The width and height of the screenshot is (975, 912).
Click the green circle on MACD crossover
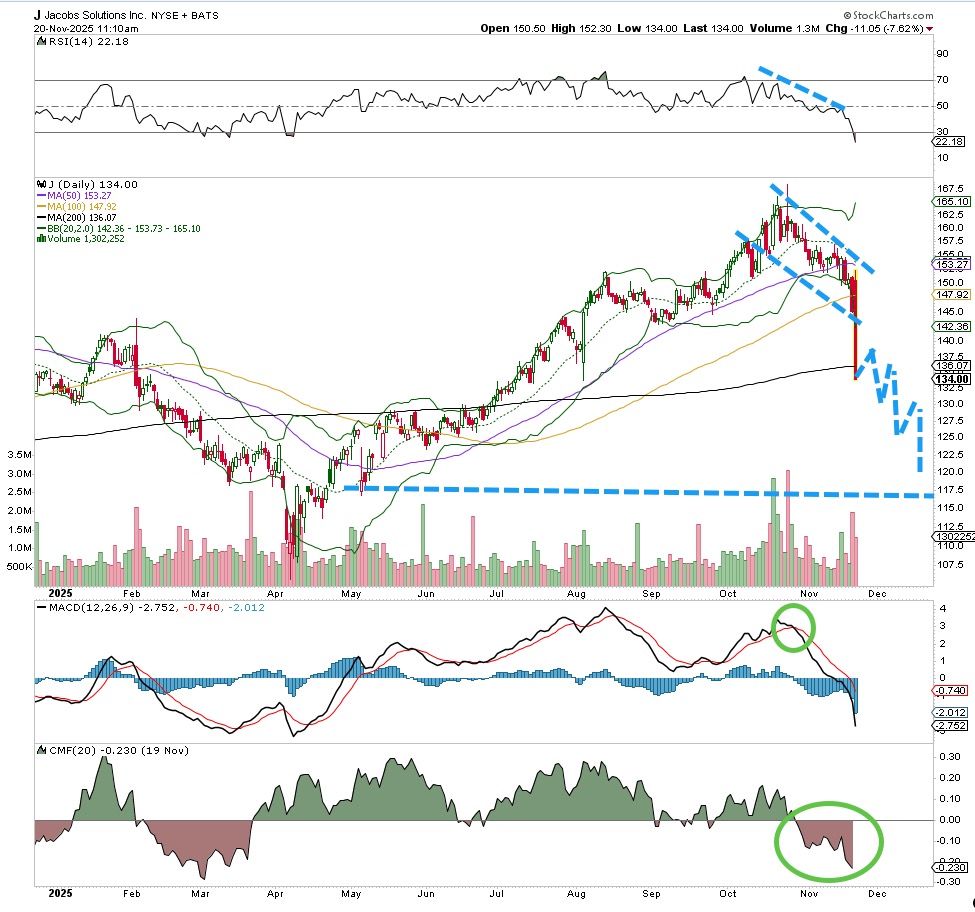(x=793, y=628)
